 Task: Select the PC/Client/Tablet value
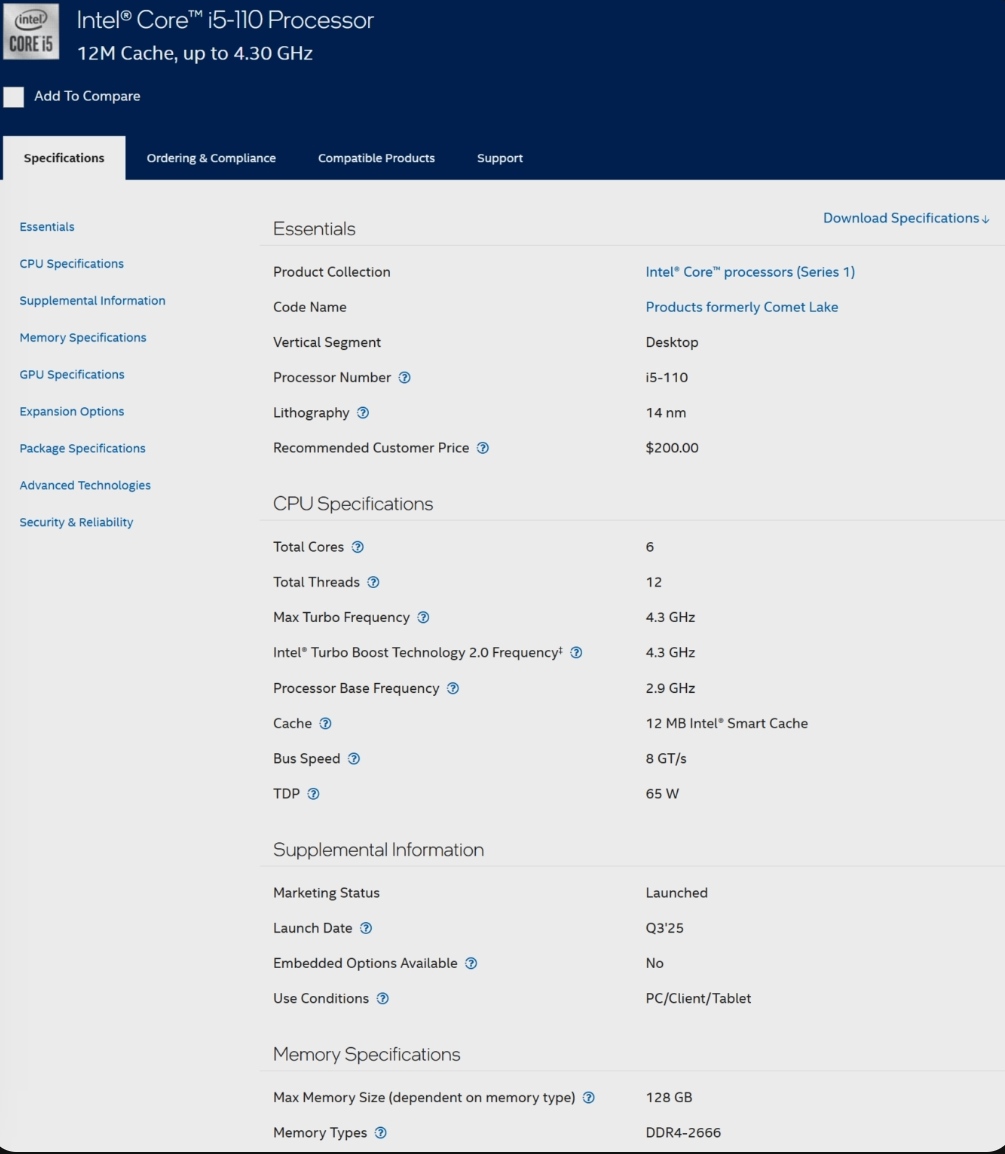698,999
